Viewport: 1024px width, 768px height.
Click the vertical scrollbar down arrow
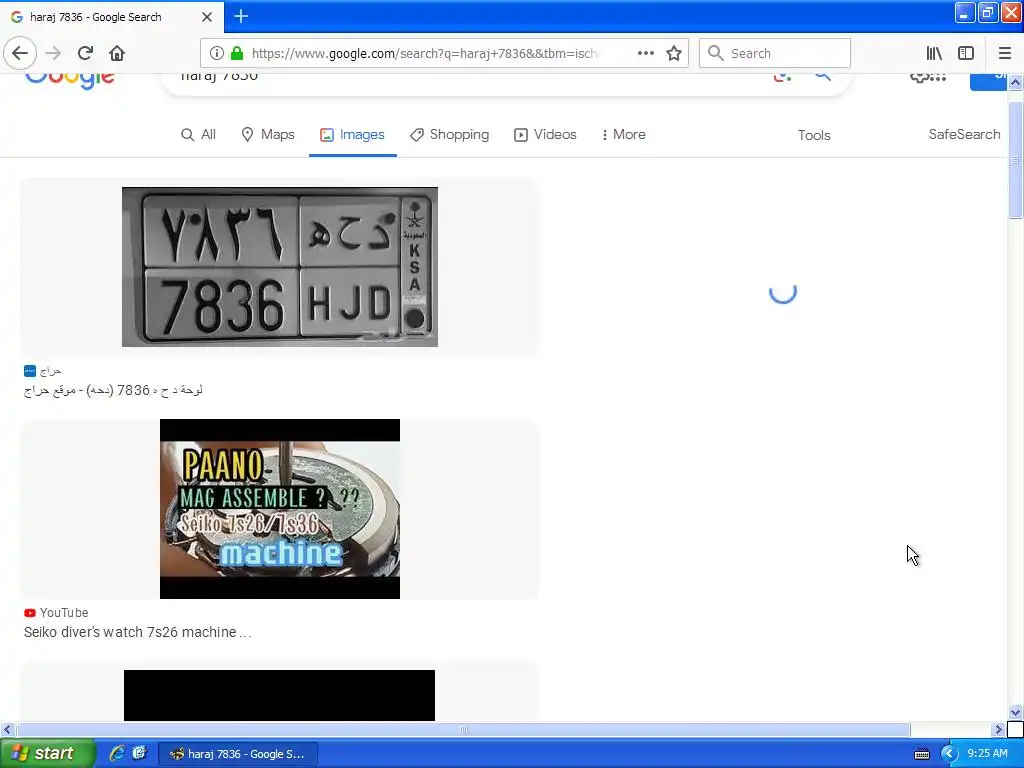(1015, 712)
